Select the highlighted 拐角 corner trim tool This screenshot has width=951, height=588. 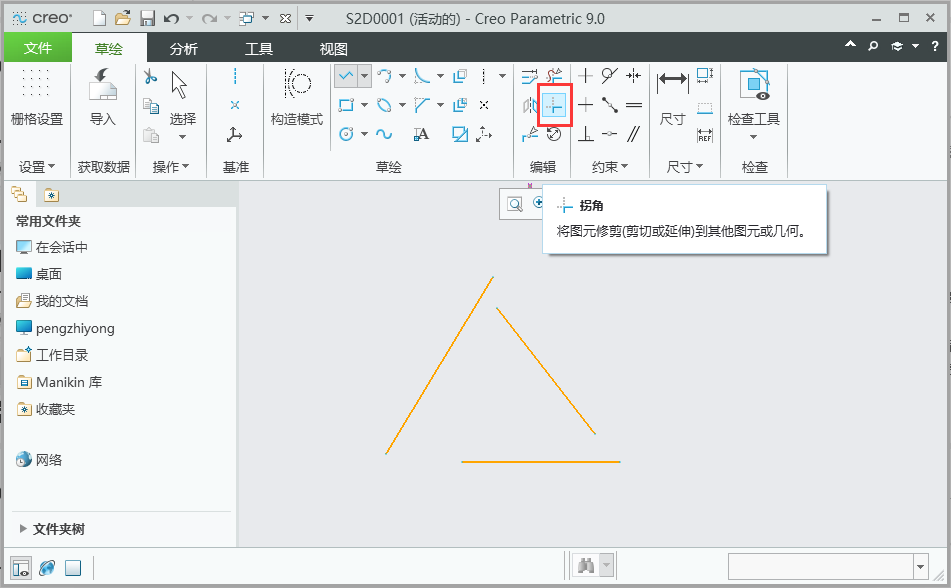coord(554,103)
